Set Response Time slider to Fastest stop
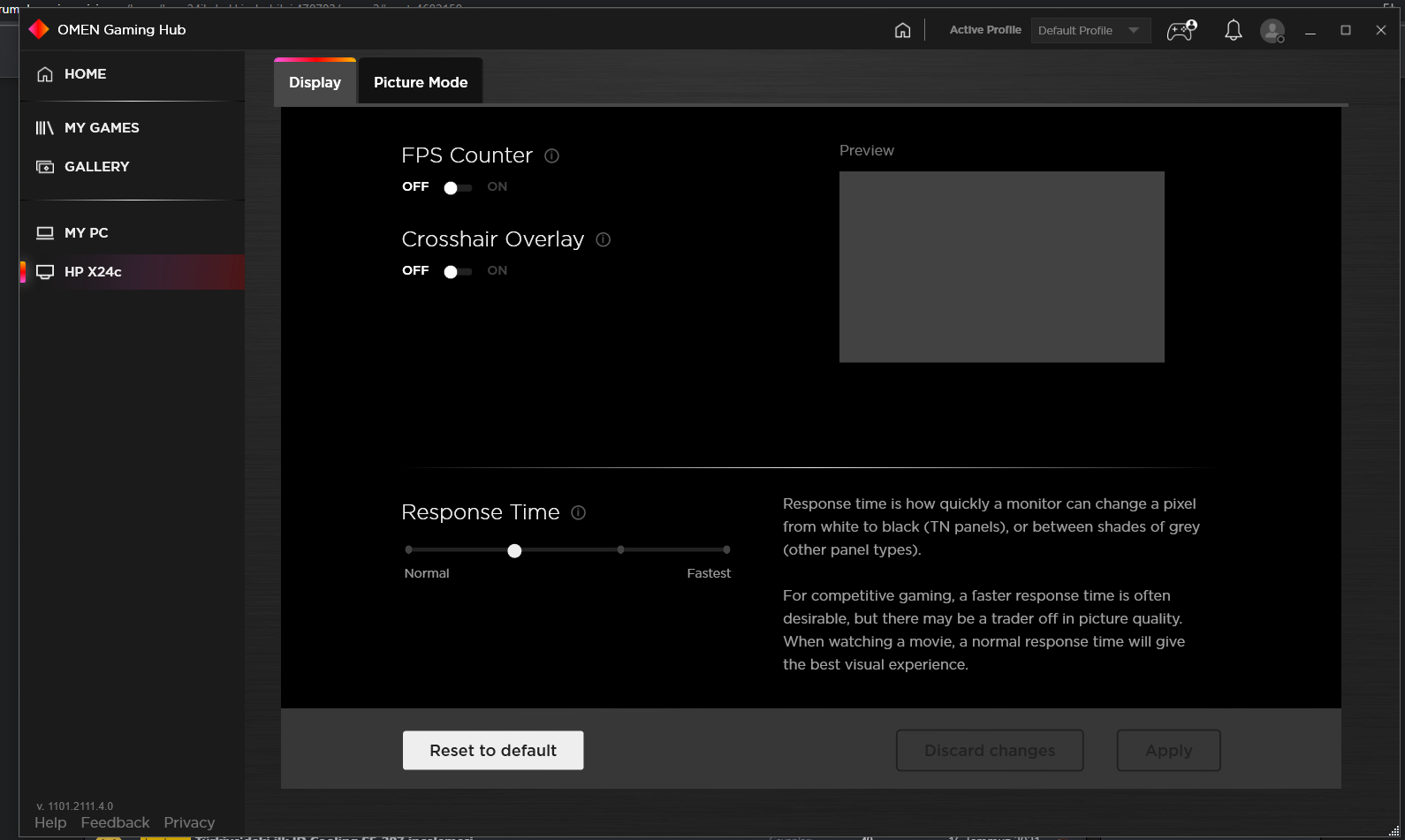This screenshot has height=840, width=1405. pos(726,549)
